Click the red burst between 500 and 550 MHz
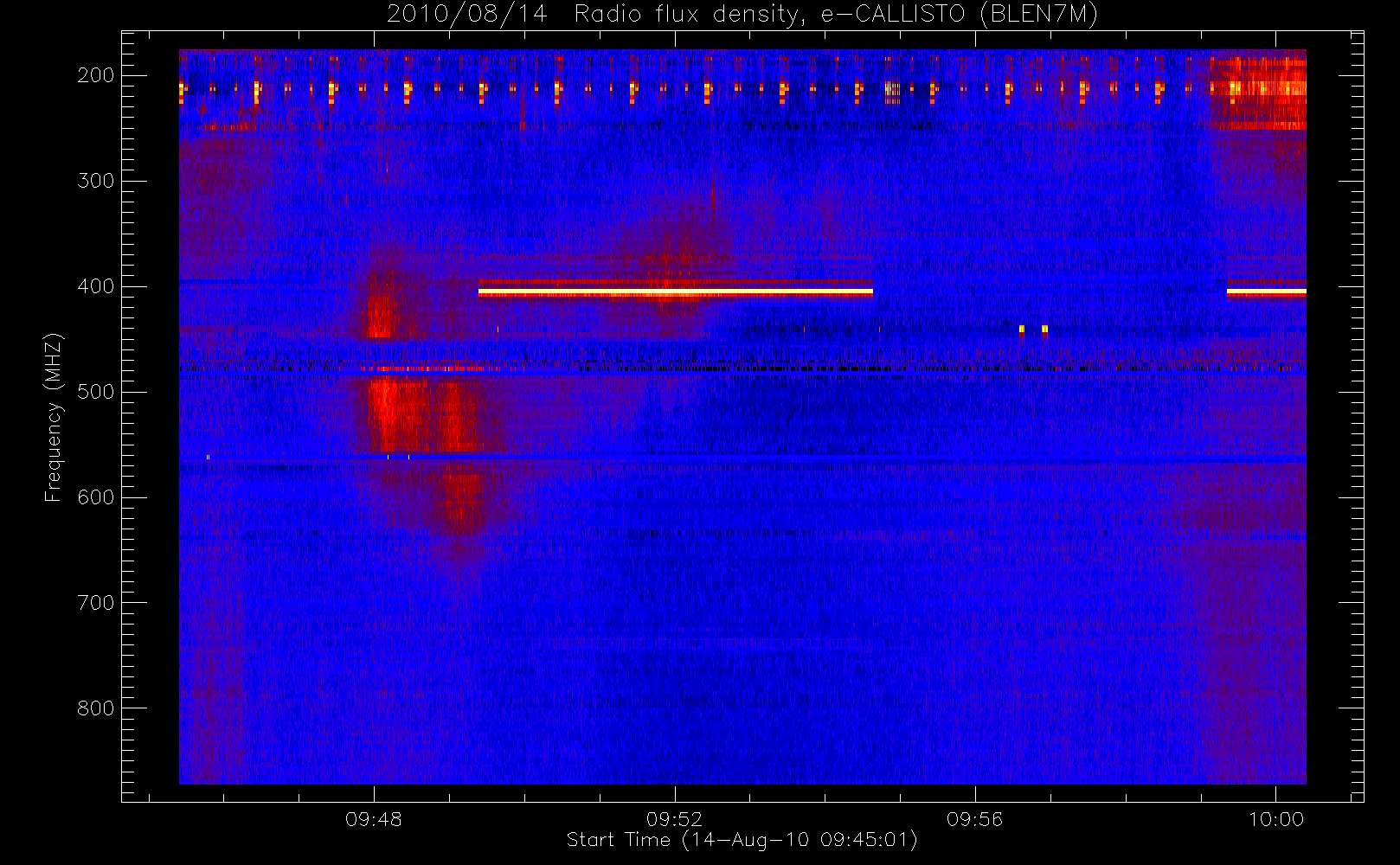The image size is (1400, 865). tap(422, 415)
